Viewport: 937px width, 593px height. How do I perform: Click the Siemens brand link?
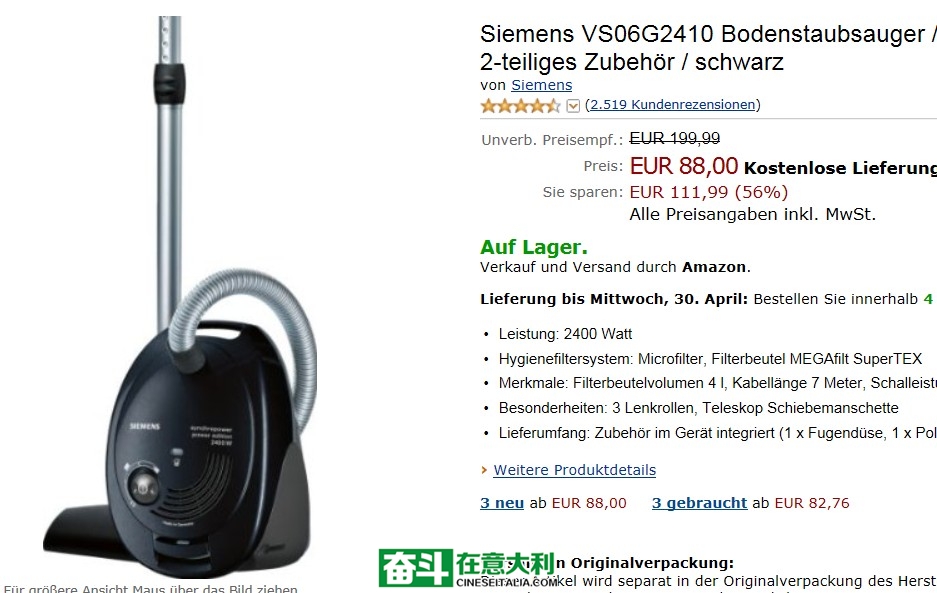(541, 85)
